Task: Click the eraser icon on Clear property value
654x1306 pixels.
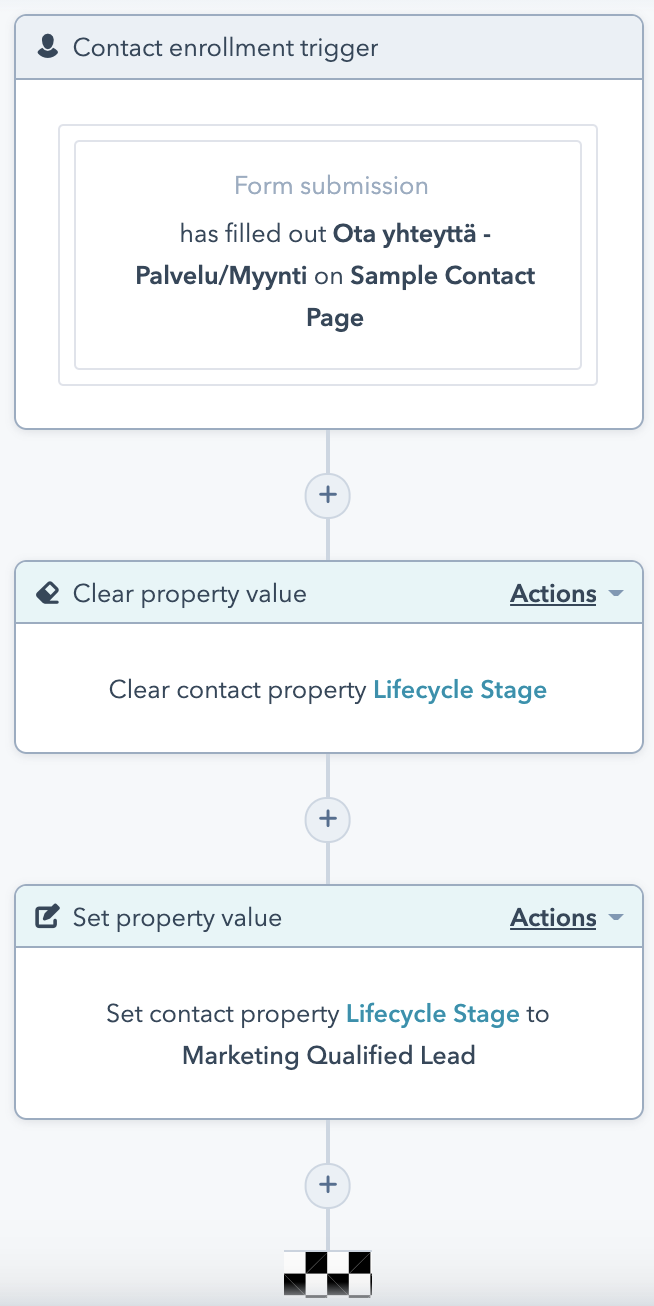Action: tap(47, 593)
